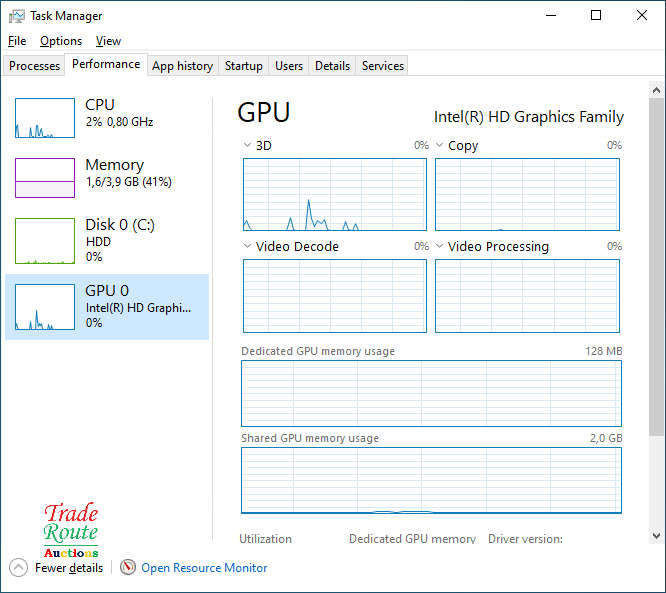Open the 3D engine dropdown

[249, 146]
